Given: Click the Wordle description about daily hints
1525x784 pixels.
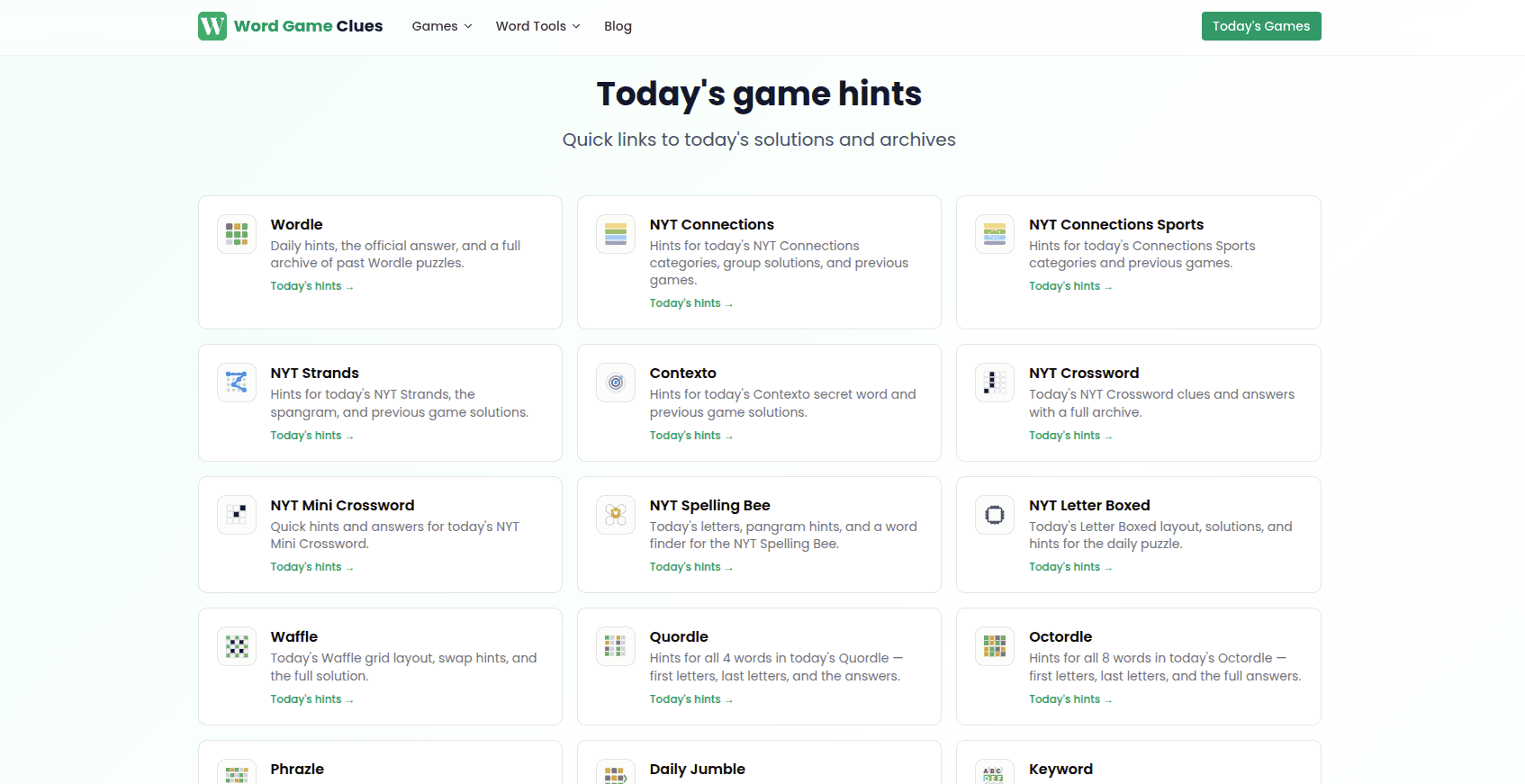Looking at the screenshot, I should pos(395,254).
